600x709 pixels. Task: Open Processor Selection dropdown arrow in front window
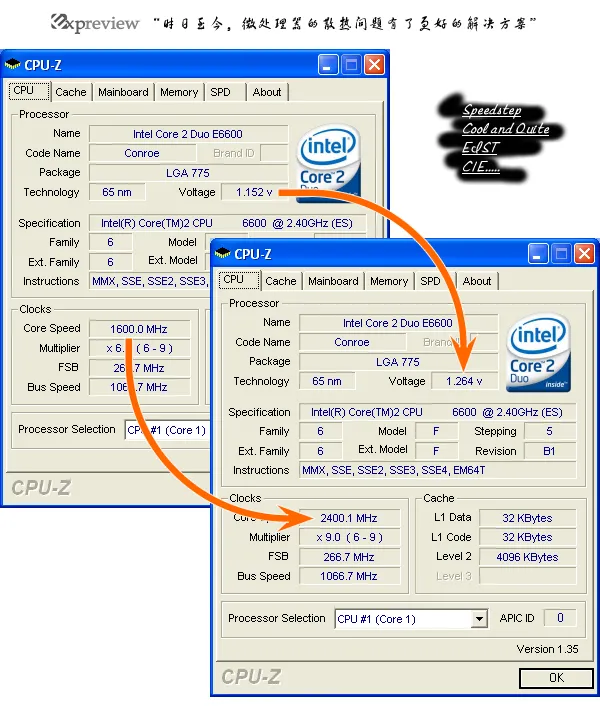tap(479, 619)
